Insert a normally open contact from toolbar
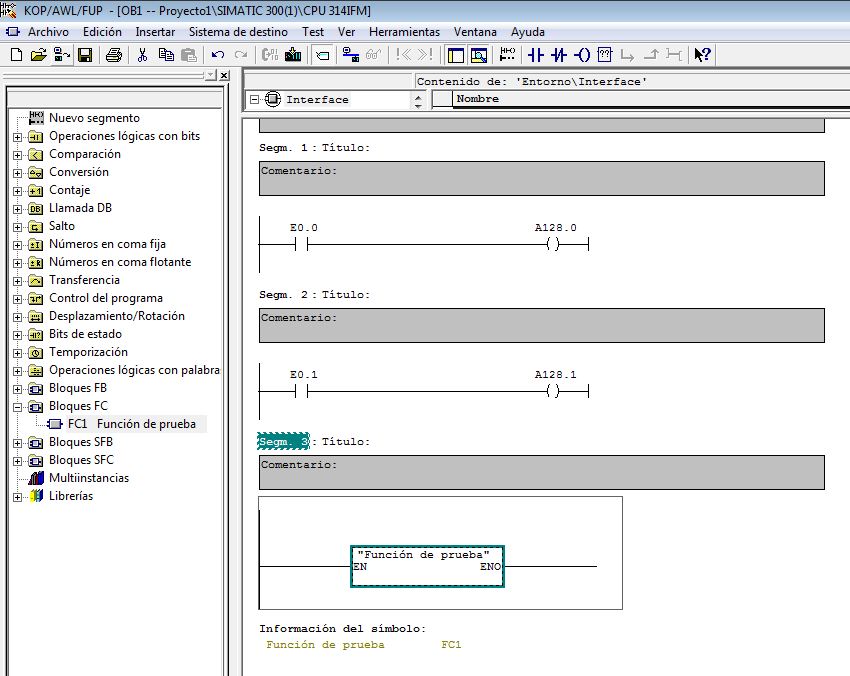The height and width of the screenshot is (676, 850). pyautogui.click(x=535, y=55)
